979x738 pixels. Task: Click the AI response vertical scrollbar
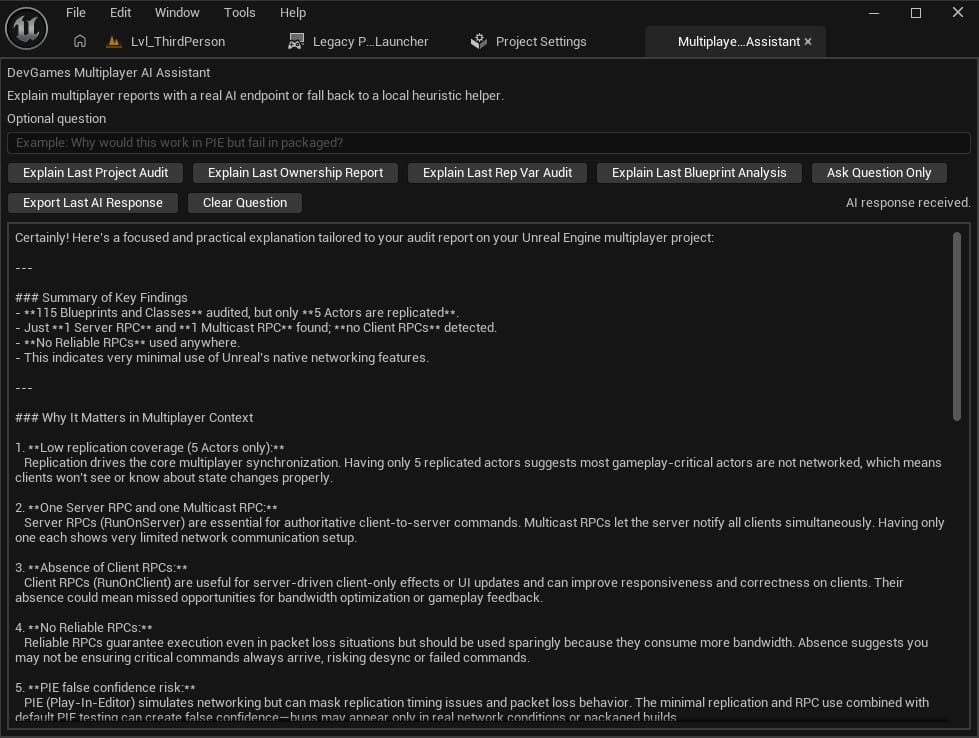click(x=957, y=327)
